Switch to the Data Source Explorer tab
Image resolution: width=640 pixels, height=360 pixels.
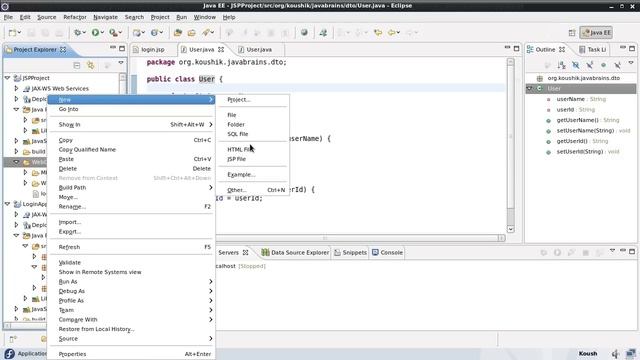(295, 253)
